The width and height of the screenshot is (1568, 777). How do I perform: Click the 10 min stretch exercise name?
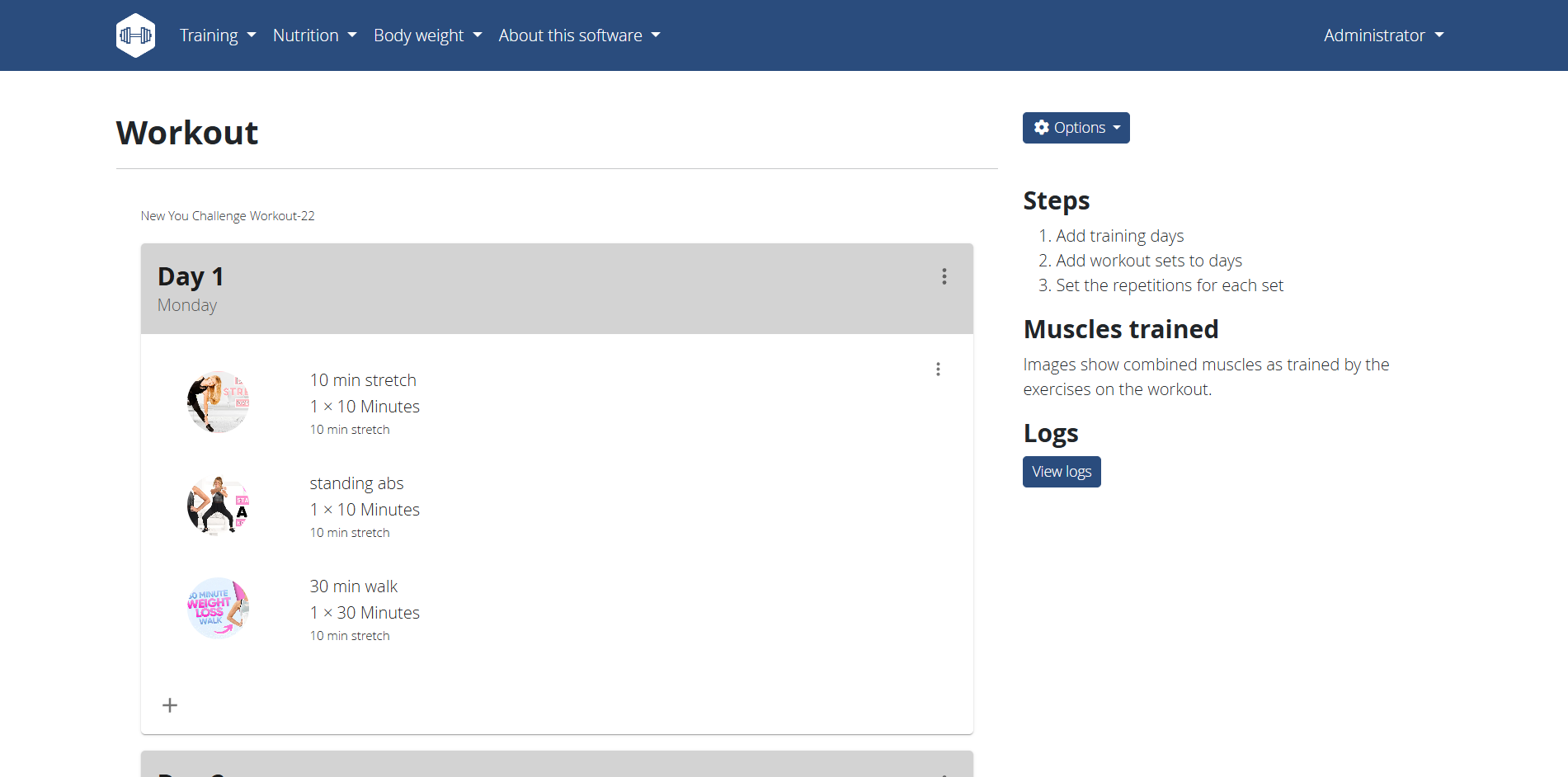click(363, 380)
